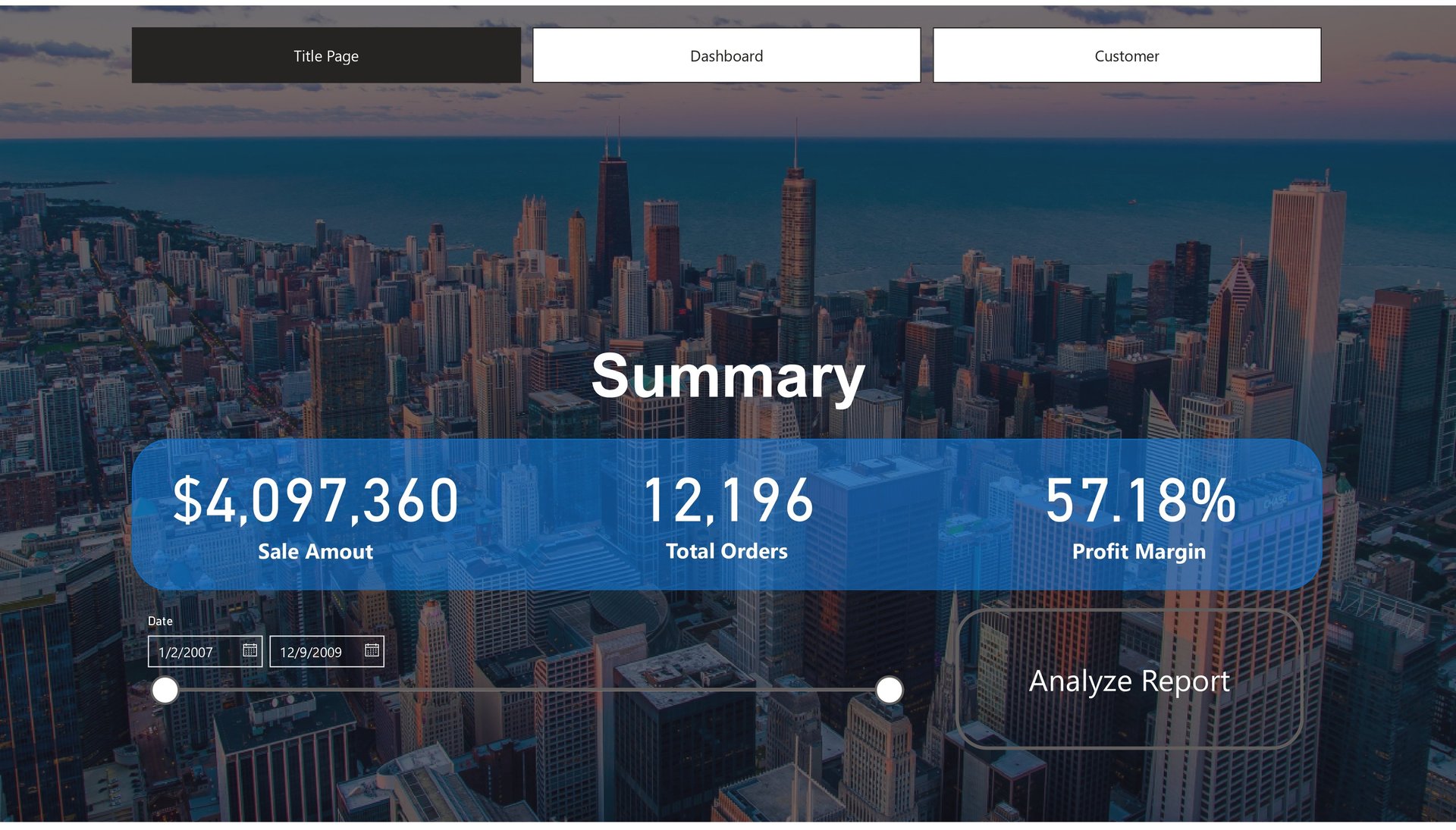Select the $4,097,360 sales value
Image resolution: width=1456 pixels, height=830 pixels.
tap(315, 501)
